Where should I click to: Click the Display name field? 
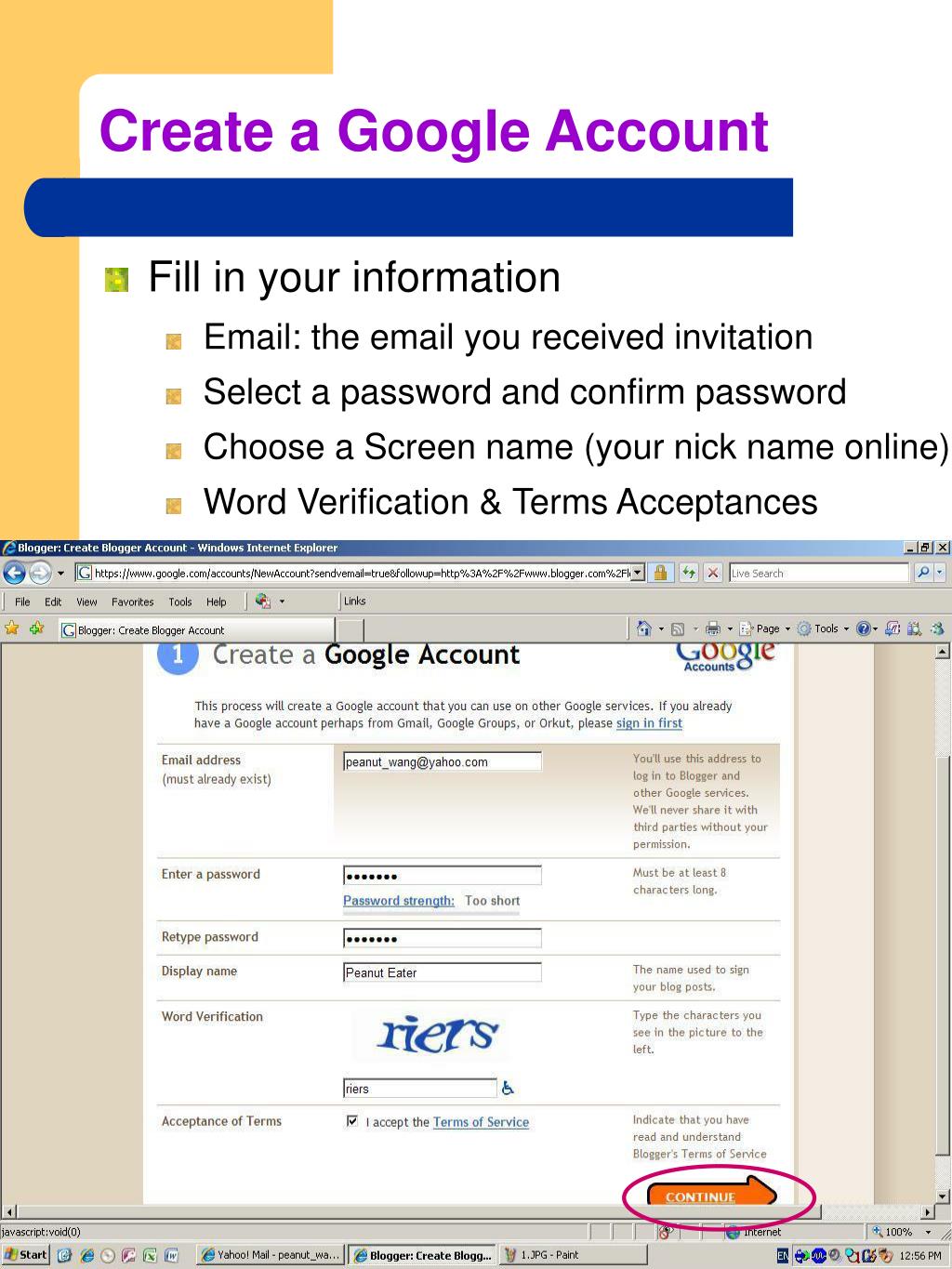coord(443,972)
